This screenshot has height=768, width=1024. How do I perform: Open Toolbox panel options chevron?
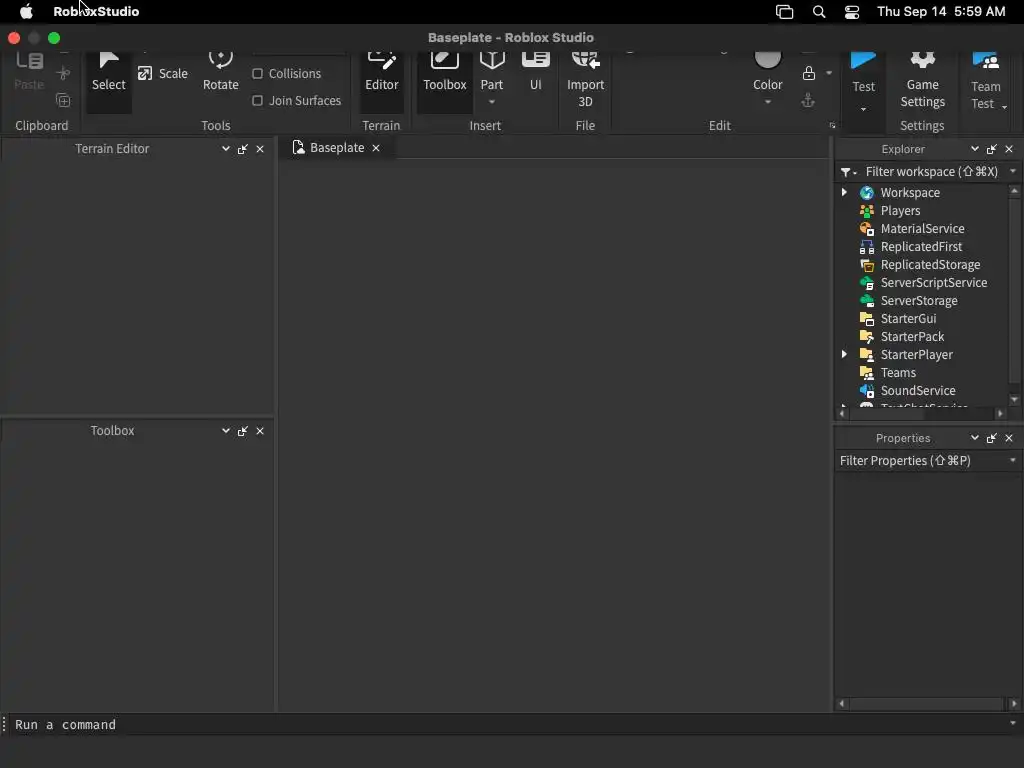(225, 431)
